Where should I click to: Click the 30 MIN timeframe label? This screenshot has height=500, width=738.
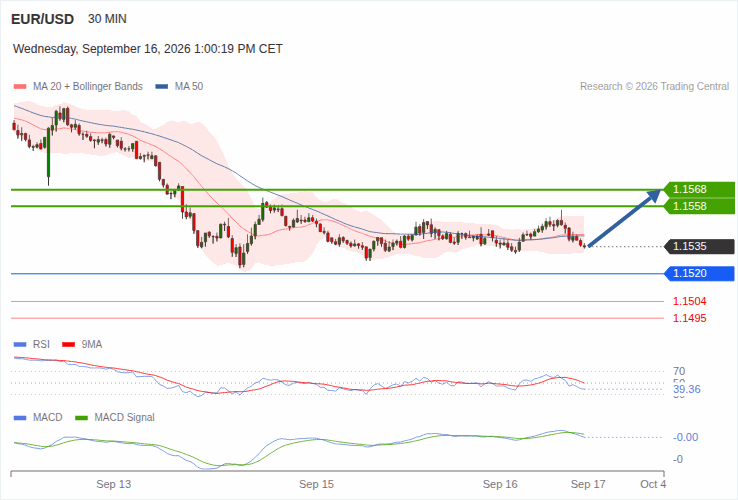(107, 19)
